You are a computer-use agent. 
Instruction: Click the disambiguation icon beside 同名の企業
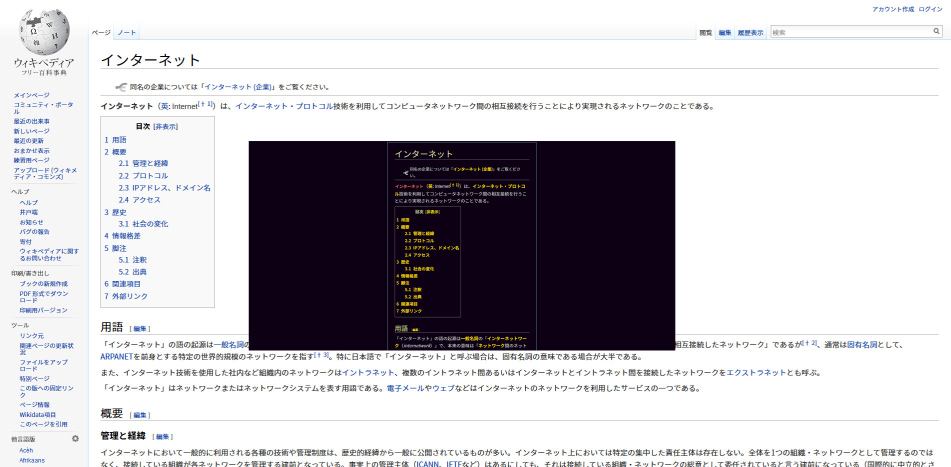[x=120, y=87]
